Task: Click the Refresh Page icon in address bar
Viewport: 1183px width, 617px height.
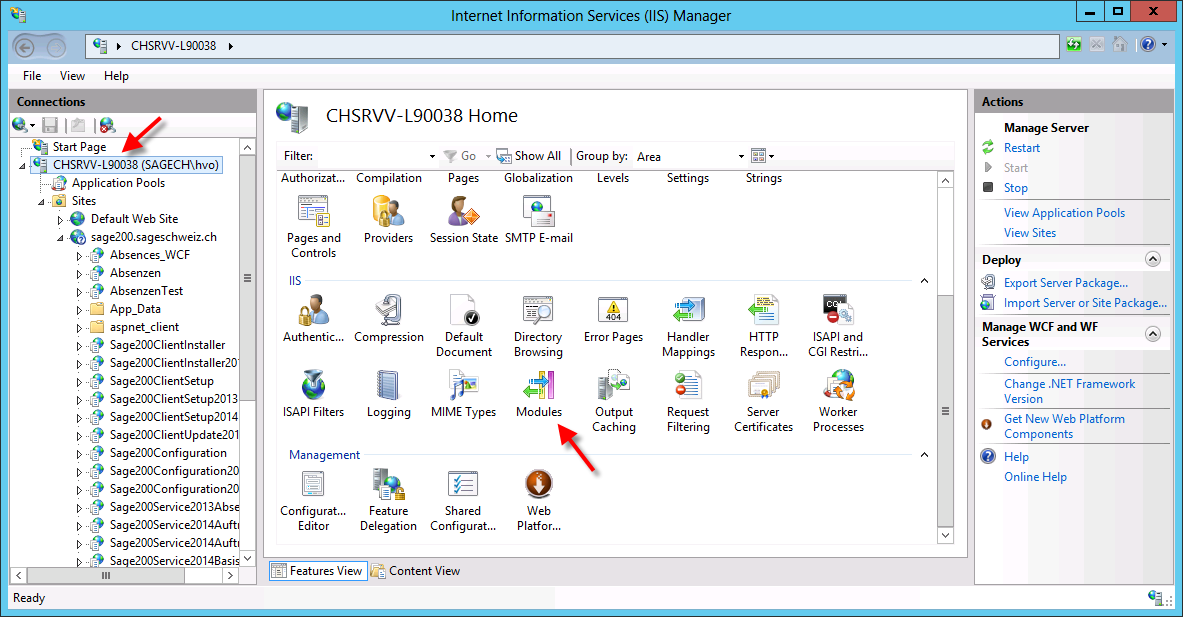Action: tap(1074, 45)
